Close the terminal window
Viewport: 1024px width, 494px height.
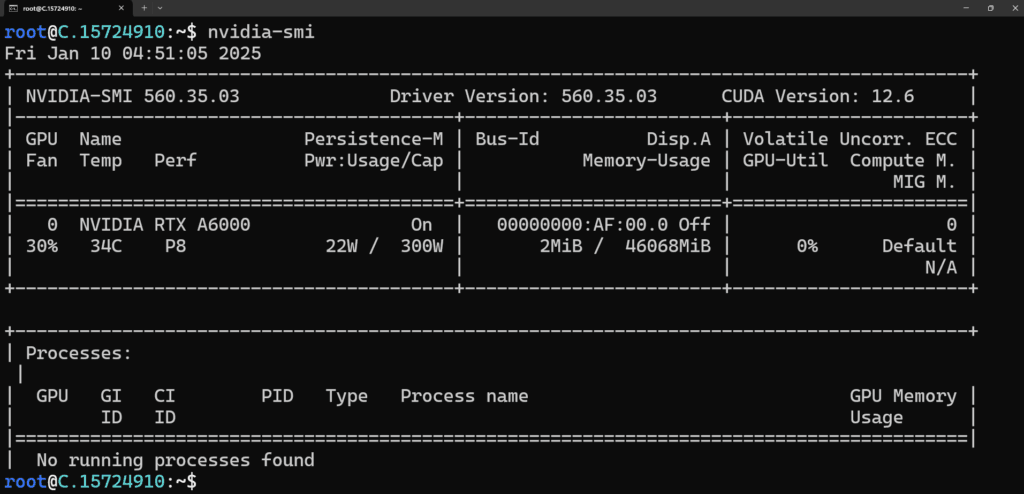(x=1012, y=8)
